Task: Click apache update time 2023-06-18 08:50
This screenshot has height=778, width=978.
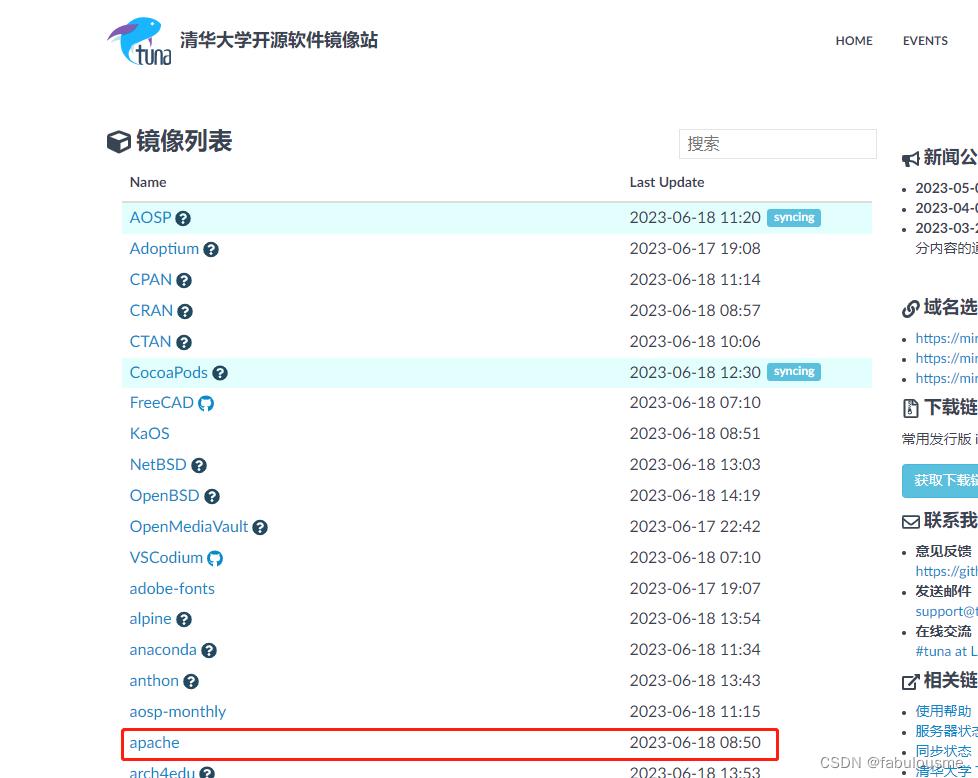Action: (695, 742)
